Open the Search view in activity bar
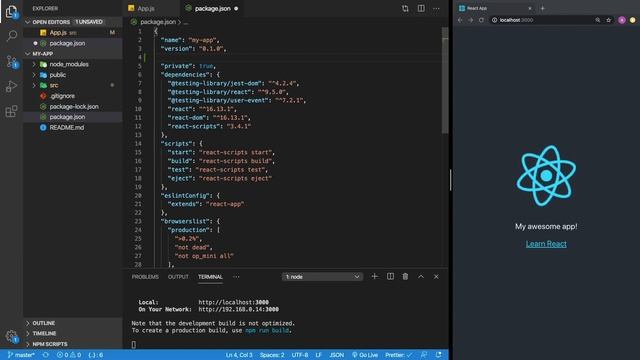640x360 pixels. pos(12,36)
